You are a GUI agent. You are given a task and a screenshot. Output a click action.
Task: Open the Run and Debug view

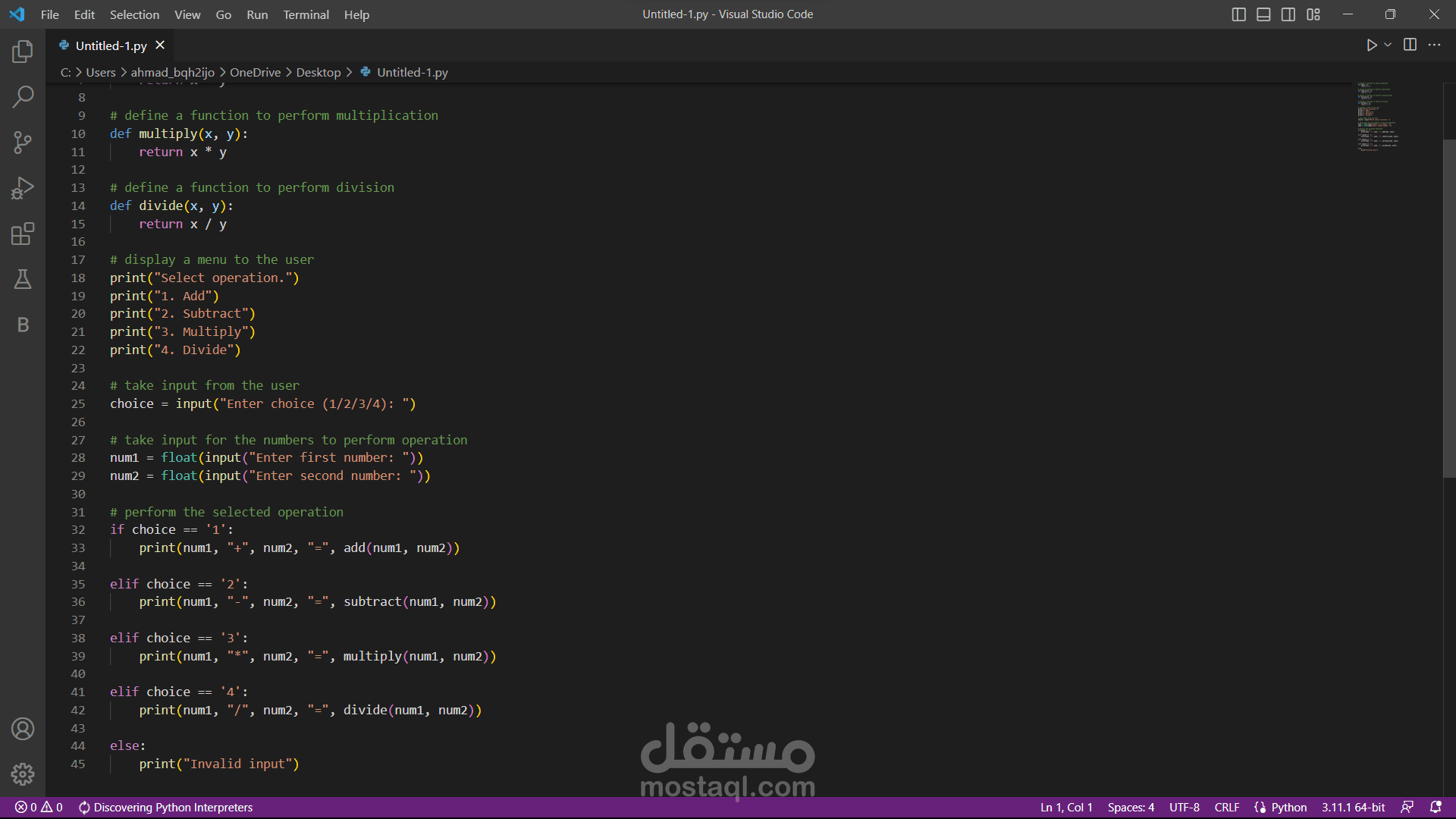click(x=23, y=188)
